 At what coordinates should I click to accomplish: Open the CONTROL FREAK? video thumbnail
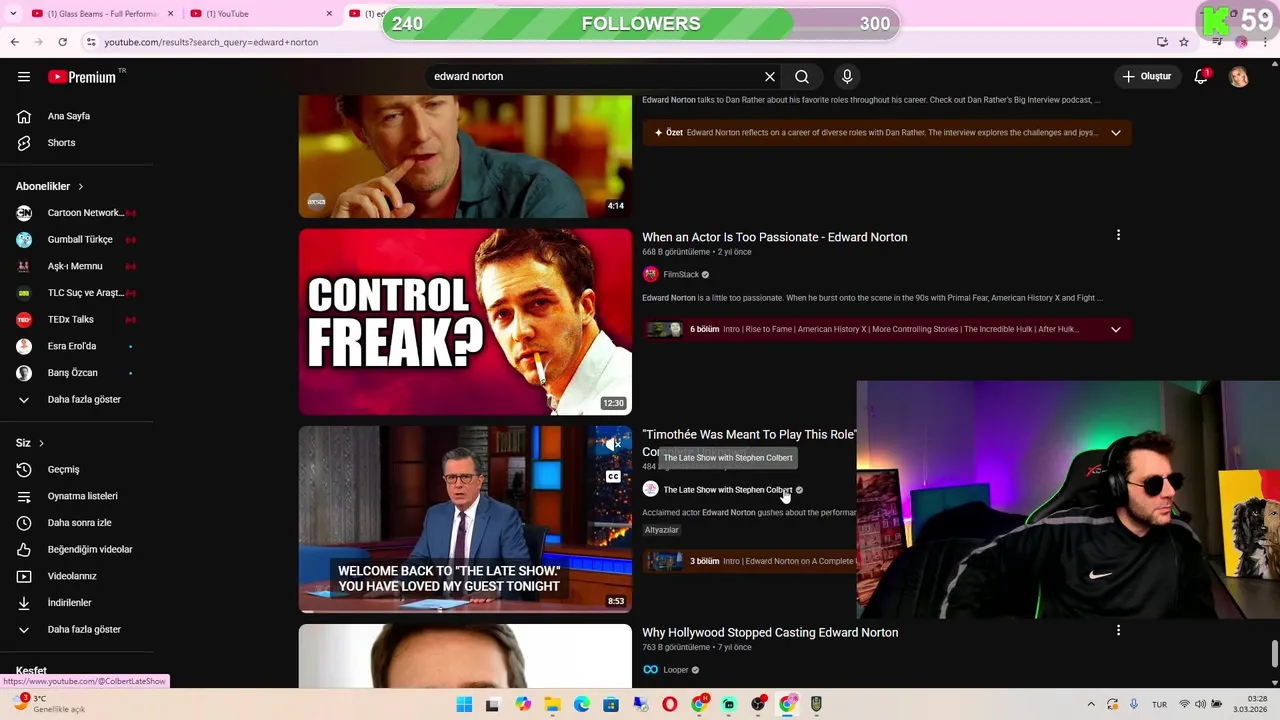point(465,322)
